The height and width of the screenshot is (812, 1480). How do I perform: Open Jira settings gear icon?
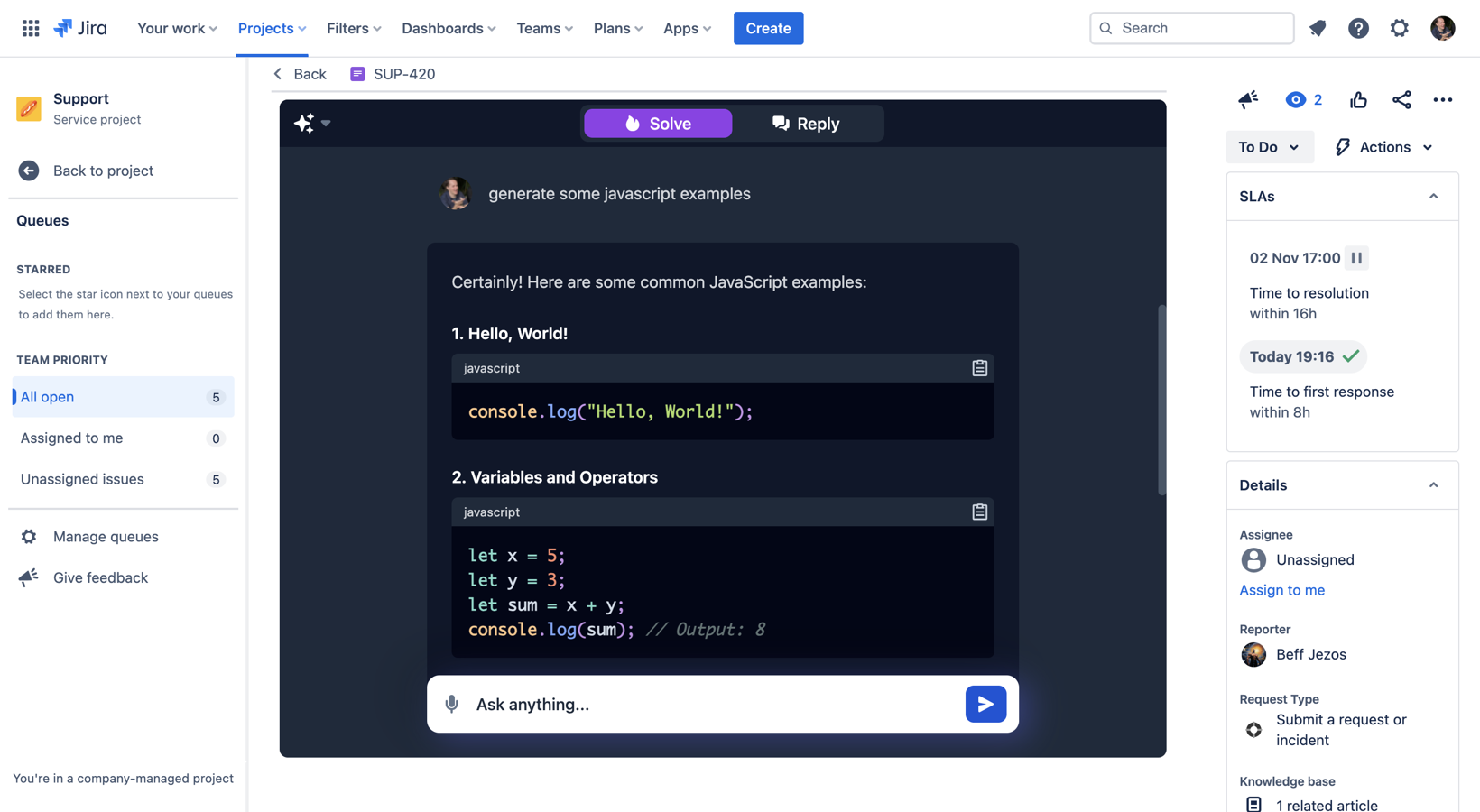(1400, 28)
